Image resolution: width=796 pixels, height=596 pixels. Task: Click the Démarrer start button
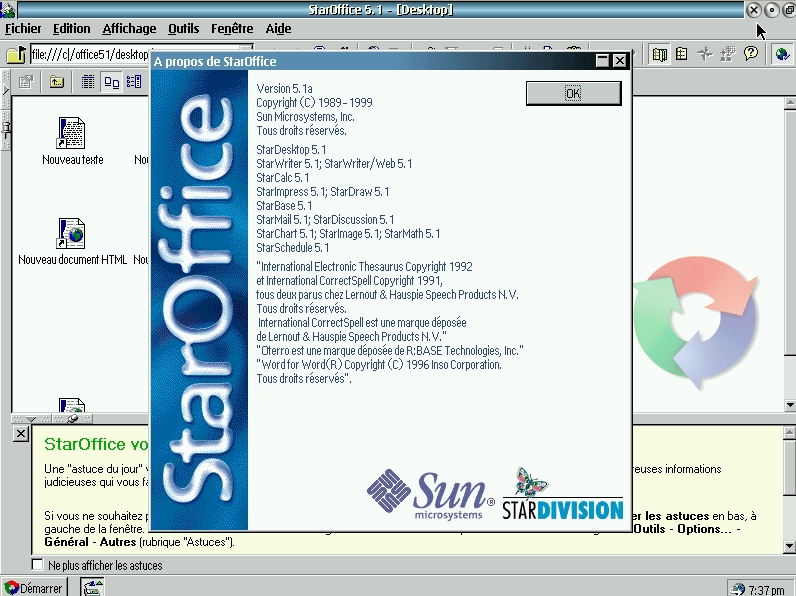click(x=34, y=588)
